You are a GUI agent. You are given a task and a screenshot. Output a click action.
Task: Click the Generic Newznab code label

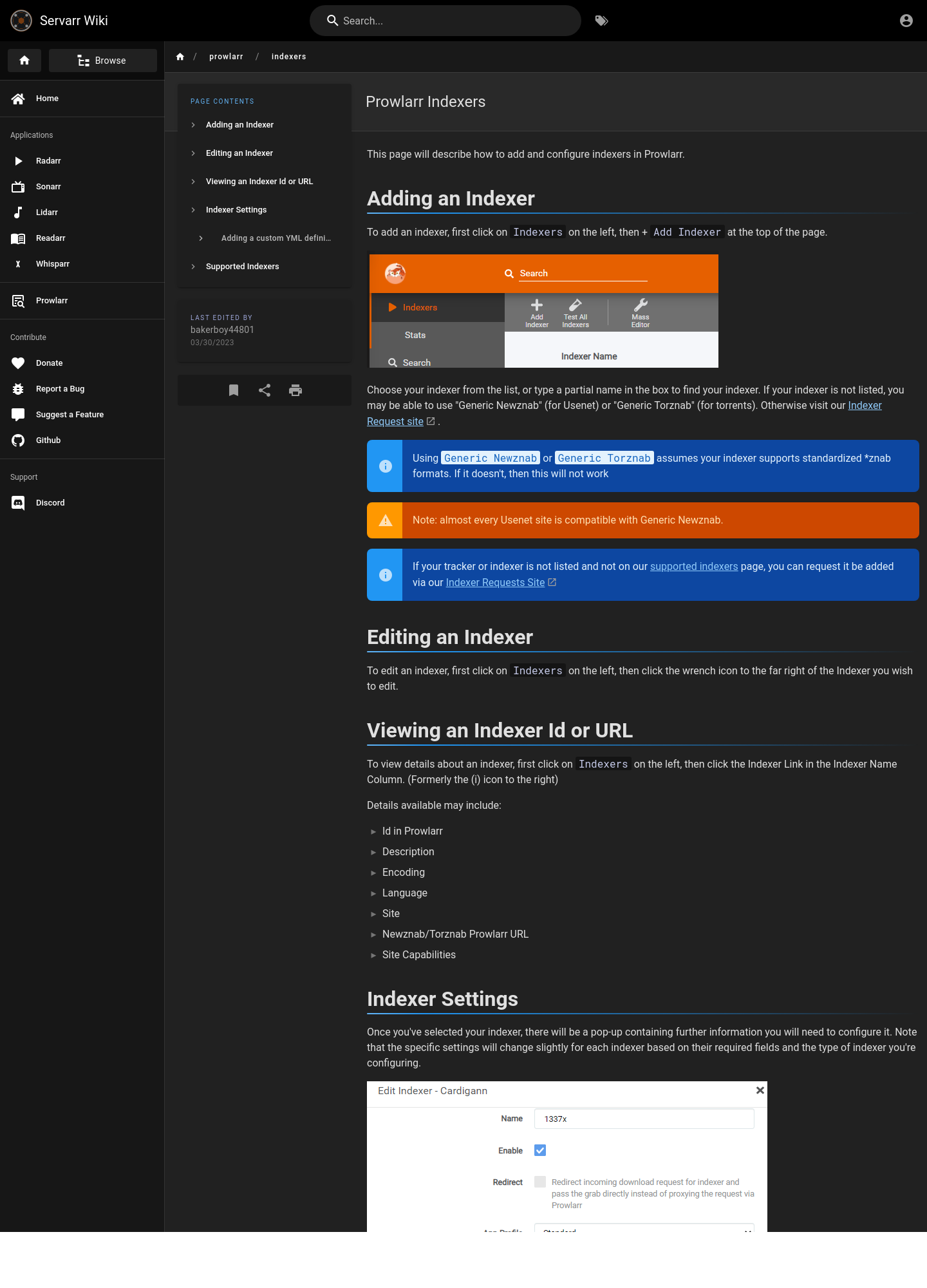point(491,458)
